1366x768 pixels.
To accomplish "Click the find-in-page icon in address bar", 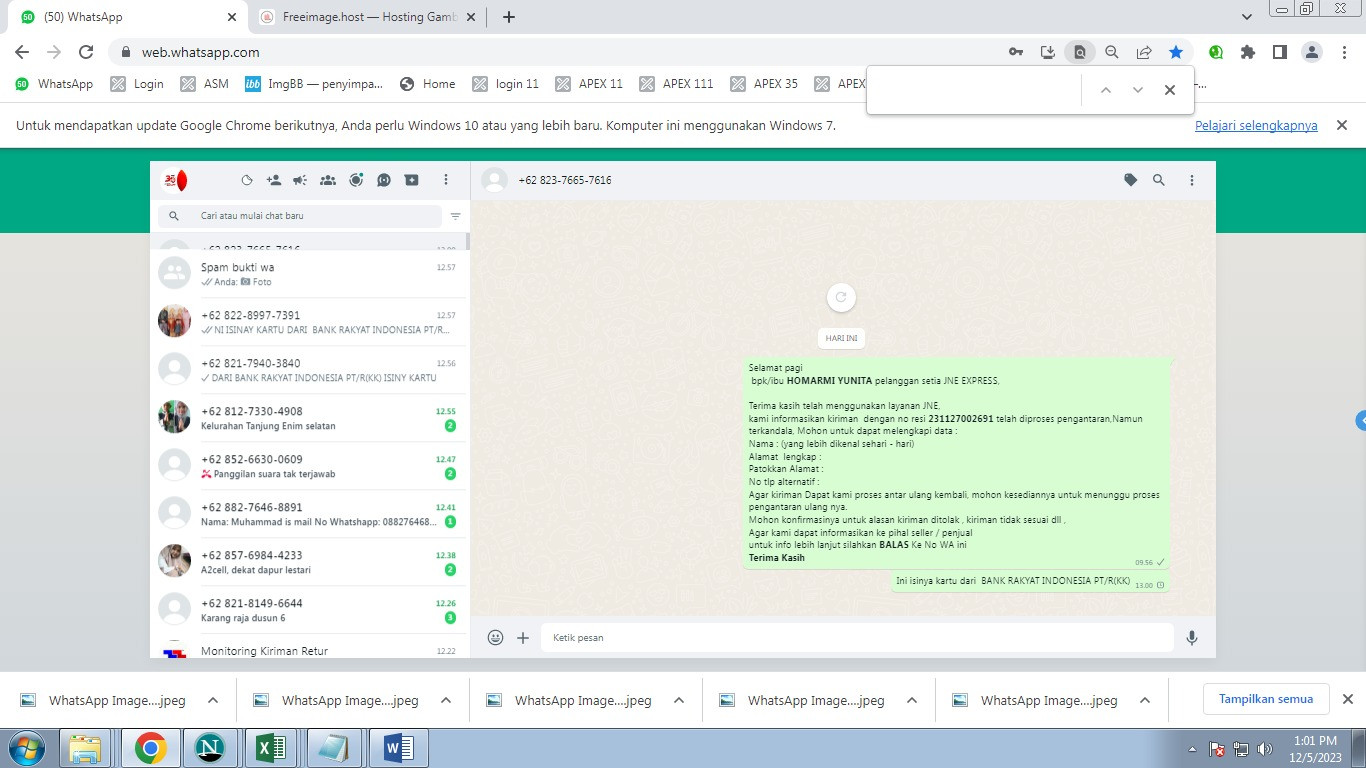I will pyautogui.click(x=1080, y=52).
